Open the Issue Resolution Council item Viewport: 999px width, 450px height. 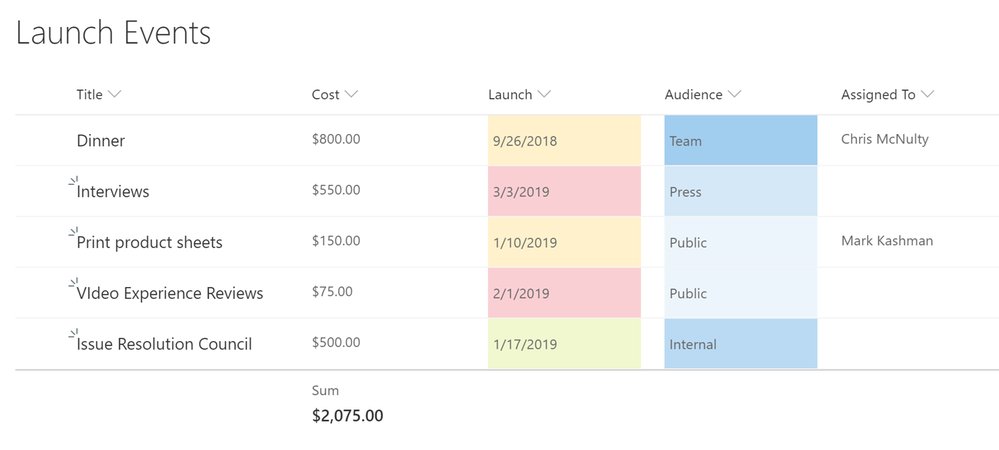[x=164, y=344]
